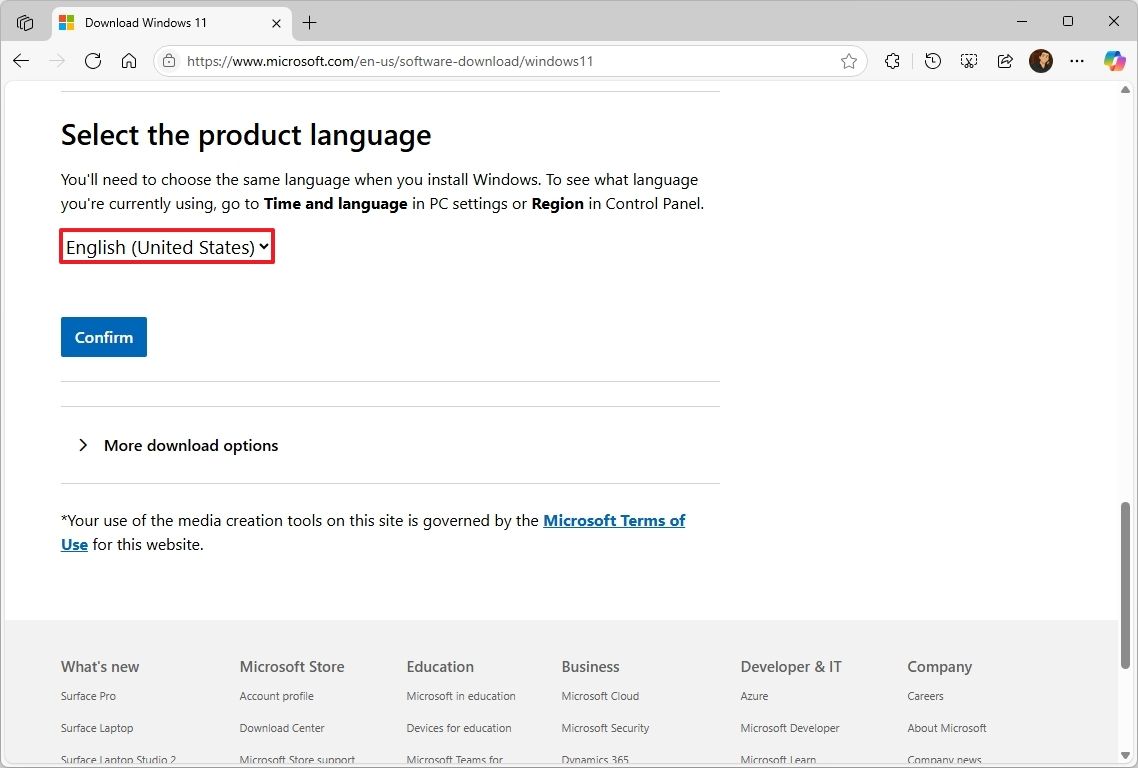This screenshot has width=1138, height=768.
Task: Expand More download options
Action: coord(190,445)
